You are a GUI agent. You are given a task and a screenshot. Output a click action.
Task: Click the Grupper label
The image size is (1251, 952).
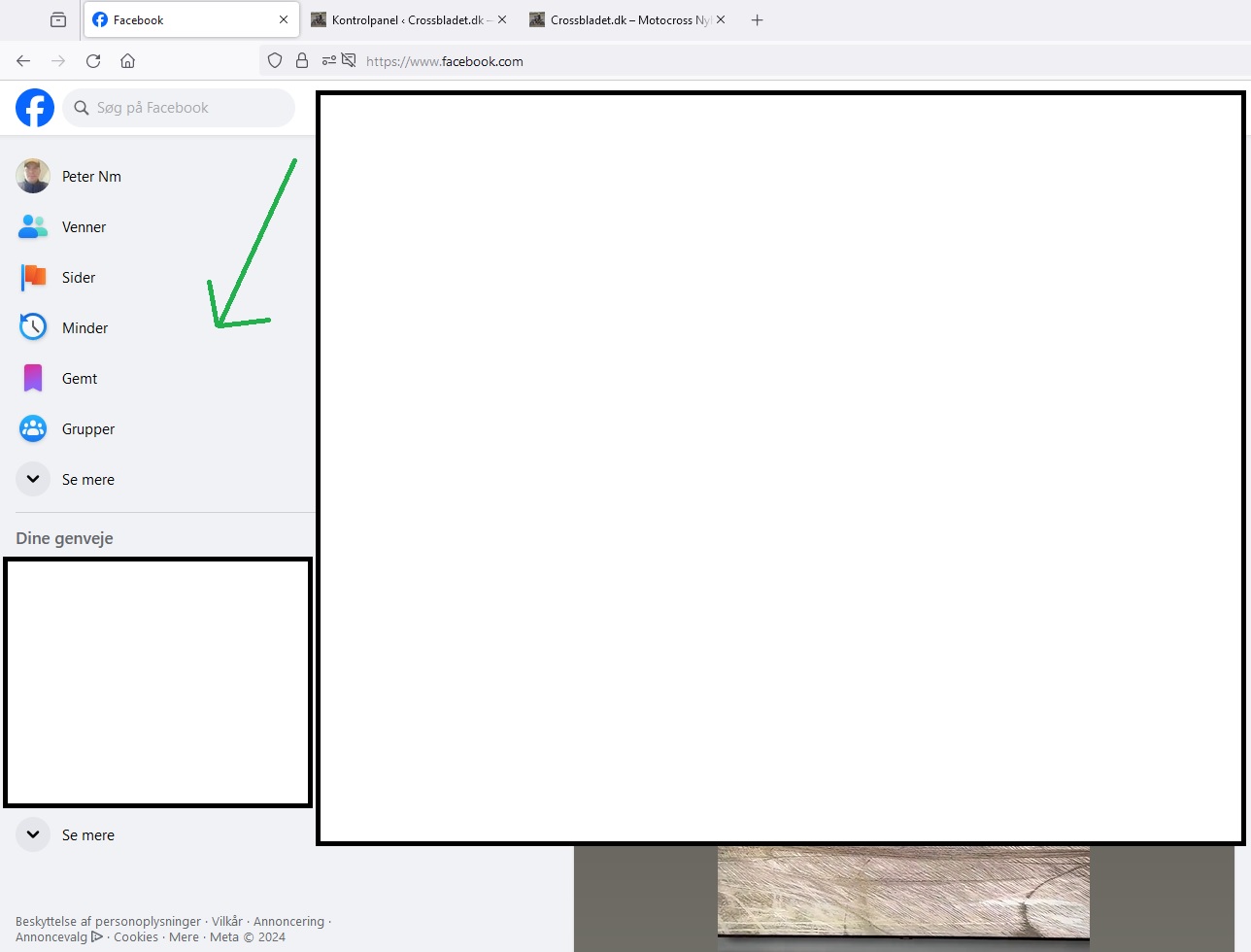point(88,429)
